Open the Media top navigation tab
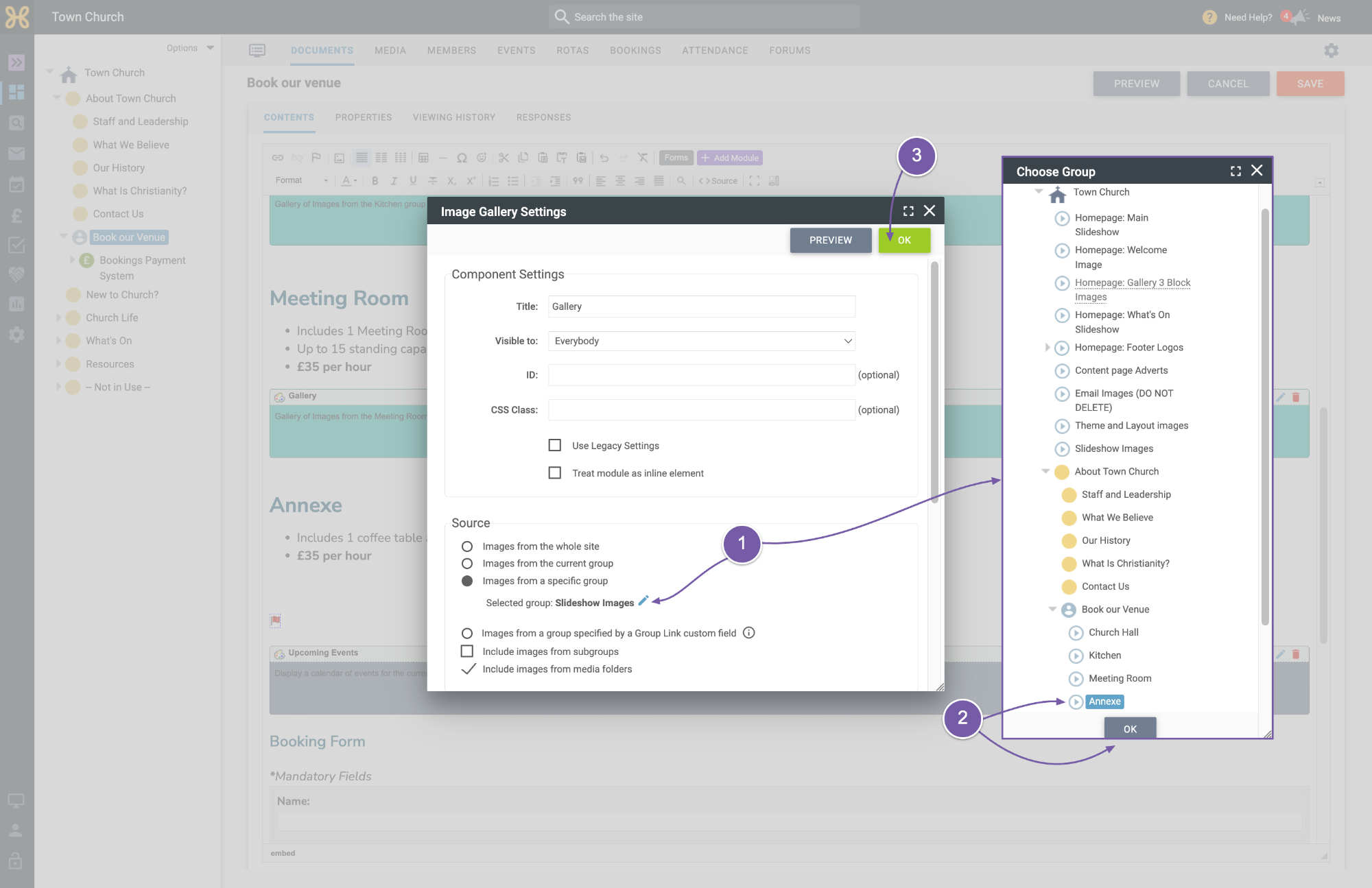Screen dimensions: 1372x888 [x=390, y=50]
